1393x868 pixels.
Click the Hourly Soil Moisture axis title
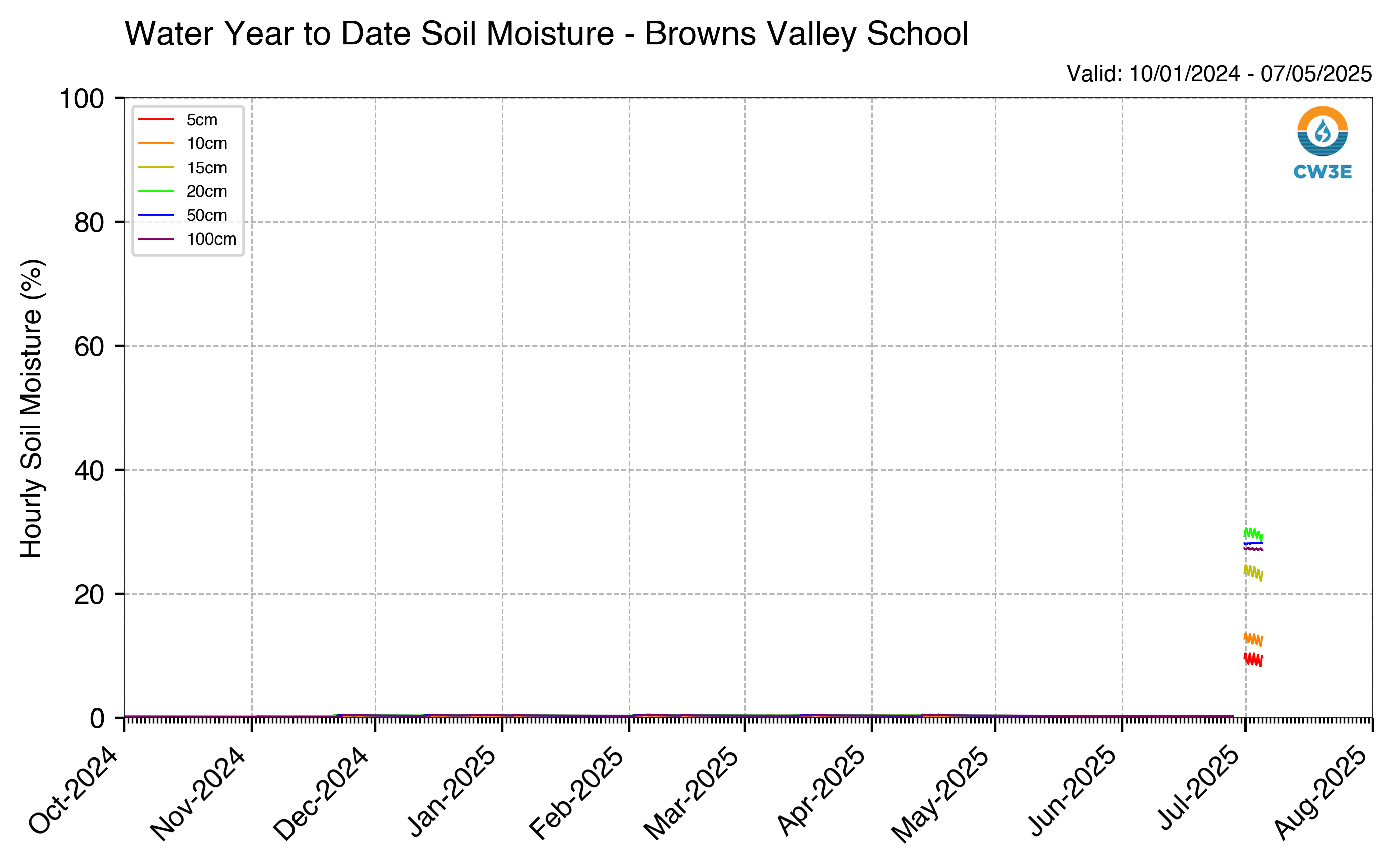point(31,408)
